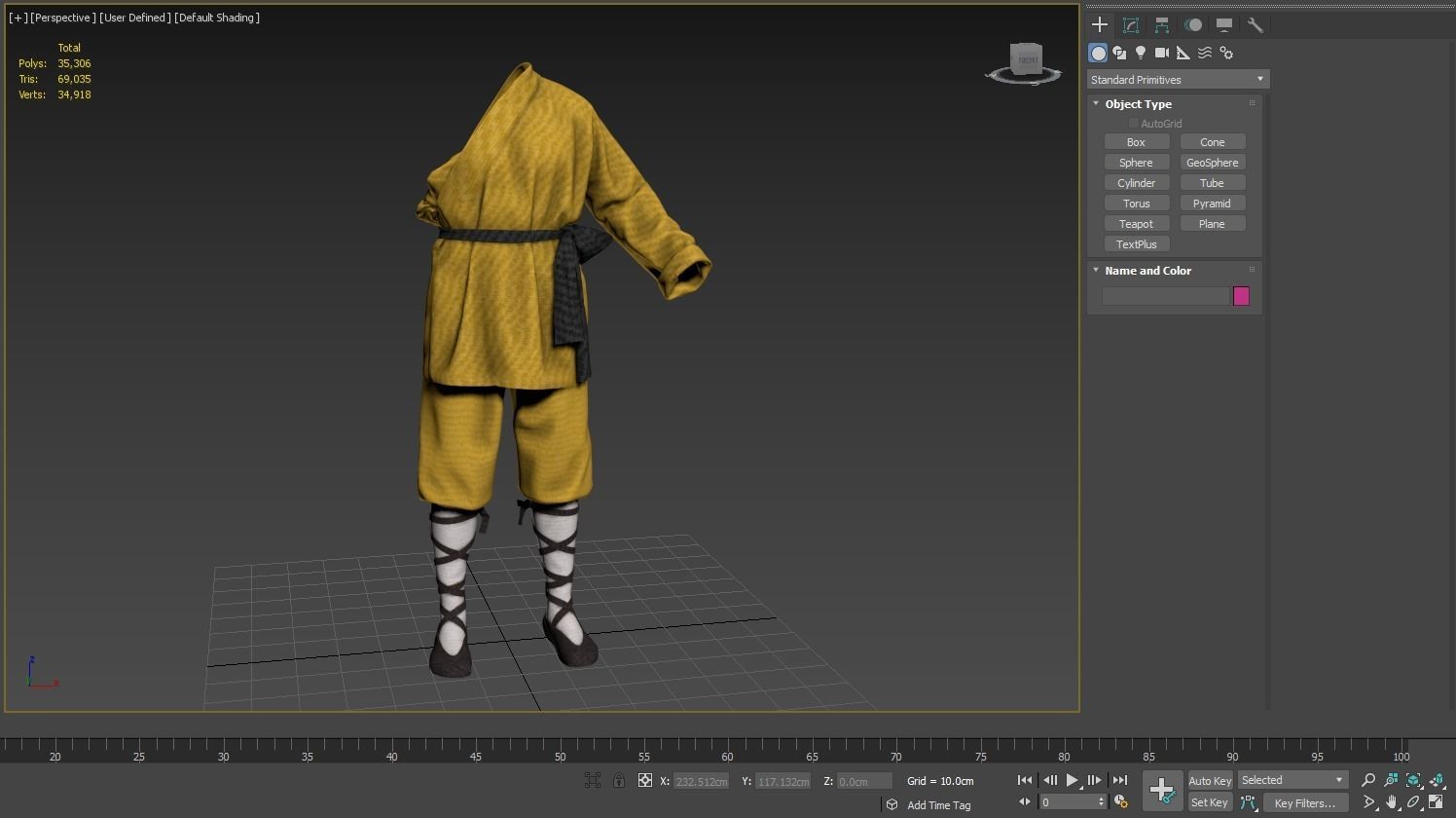Image resolution: width=1456 pixels, height=818 pixels.
Task: Open the [+] viewport general menu
Action: click(18, 18)
